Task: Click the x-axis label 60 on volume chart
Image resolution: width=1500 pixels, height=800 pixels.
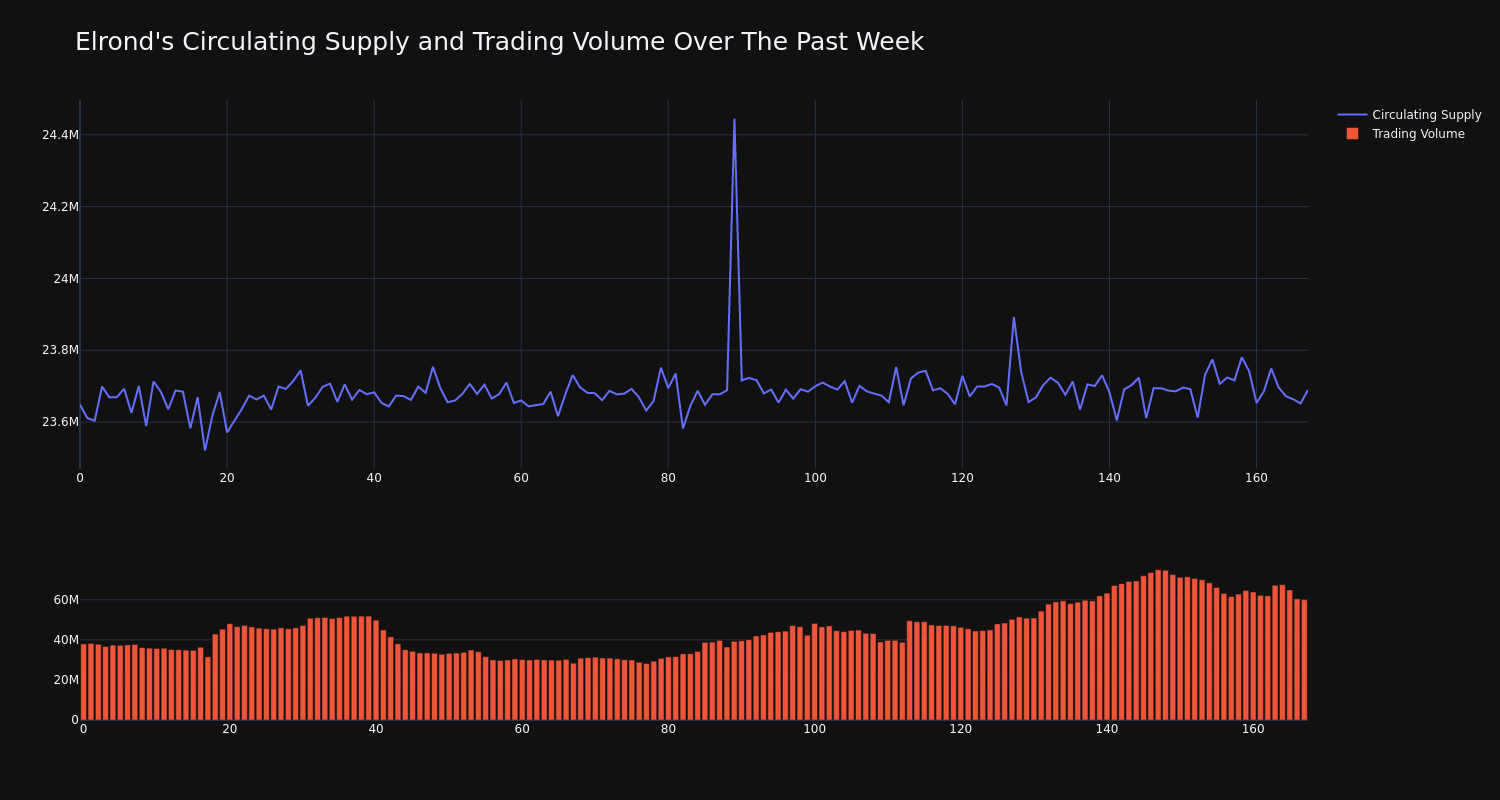Action: 522,729
